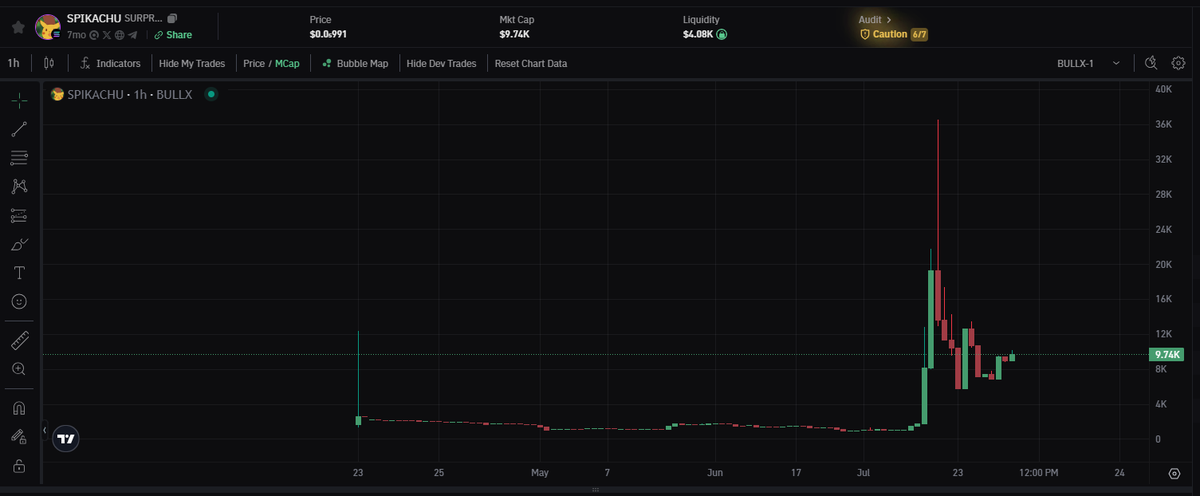The image size is (1200, 496).
Task: Toggle magnet snapping mode
Action: point(19,408)
